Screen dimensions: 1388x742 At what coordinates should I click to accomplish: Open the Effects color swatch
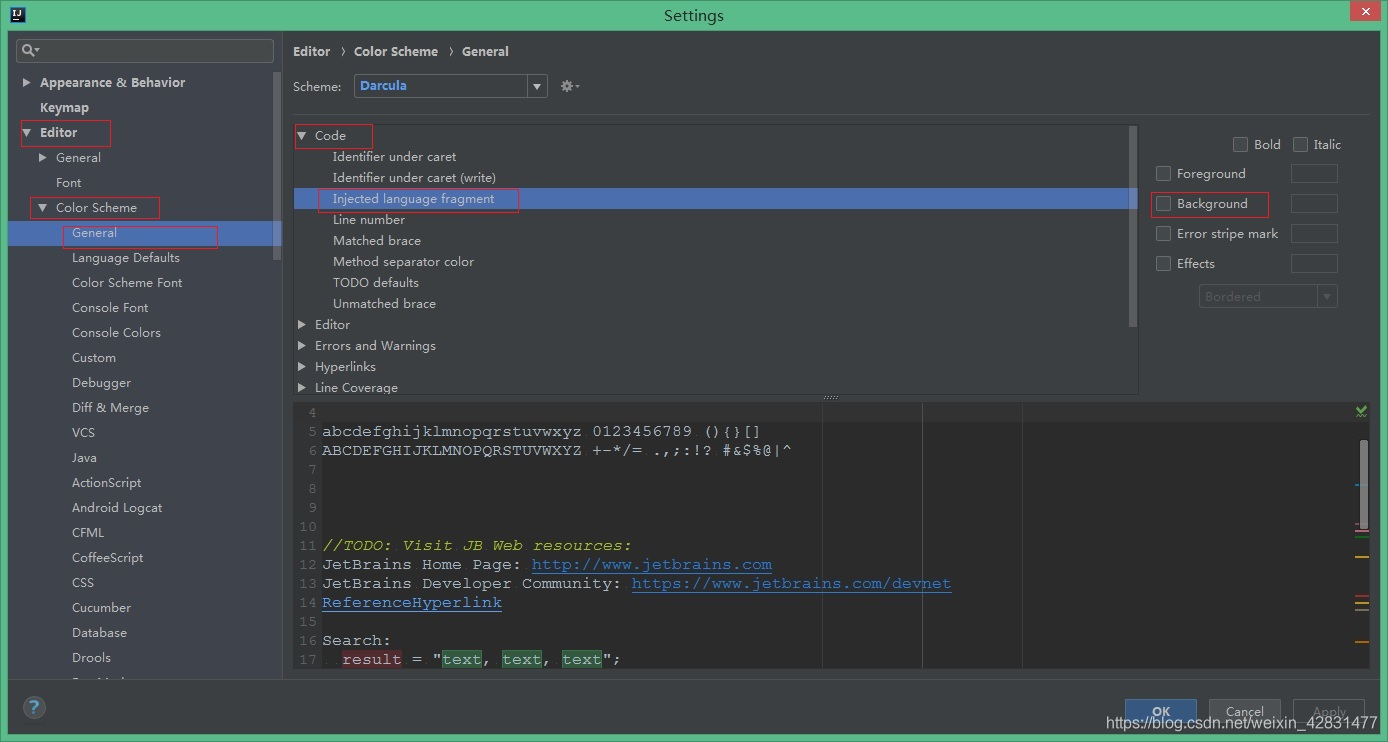(1314, 263)
